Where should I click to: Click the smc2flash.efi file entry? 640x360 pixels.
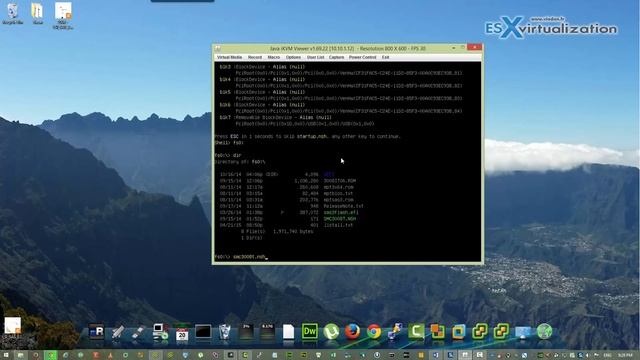340,212
